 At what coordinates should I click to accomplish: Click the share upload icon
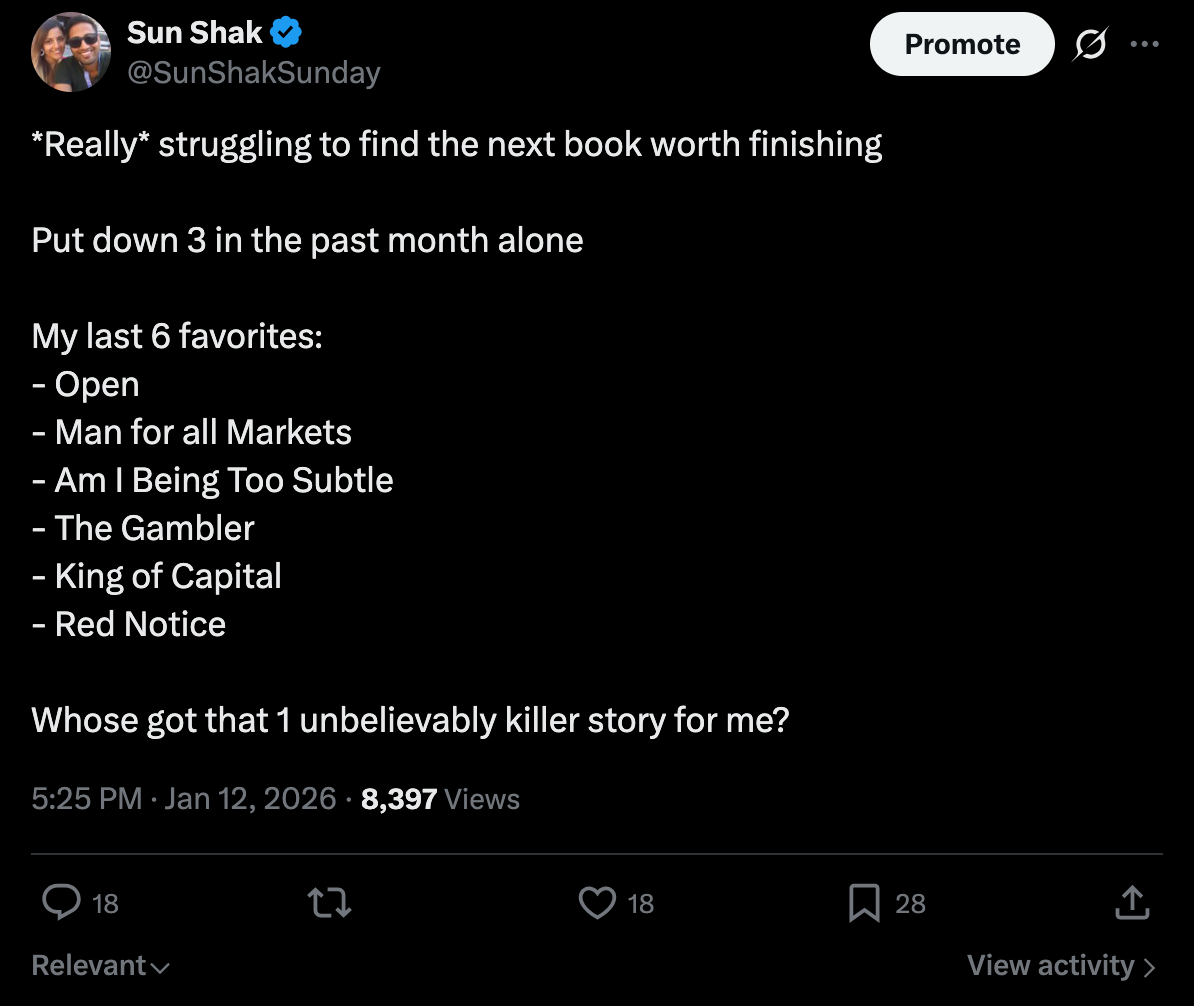pyautogui.click(x=1132, y=904)
